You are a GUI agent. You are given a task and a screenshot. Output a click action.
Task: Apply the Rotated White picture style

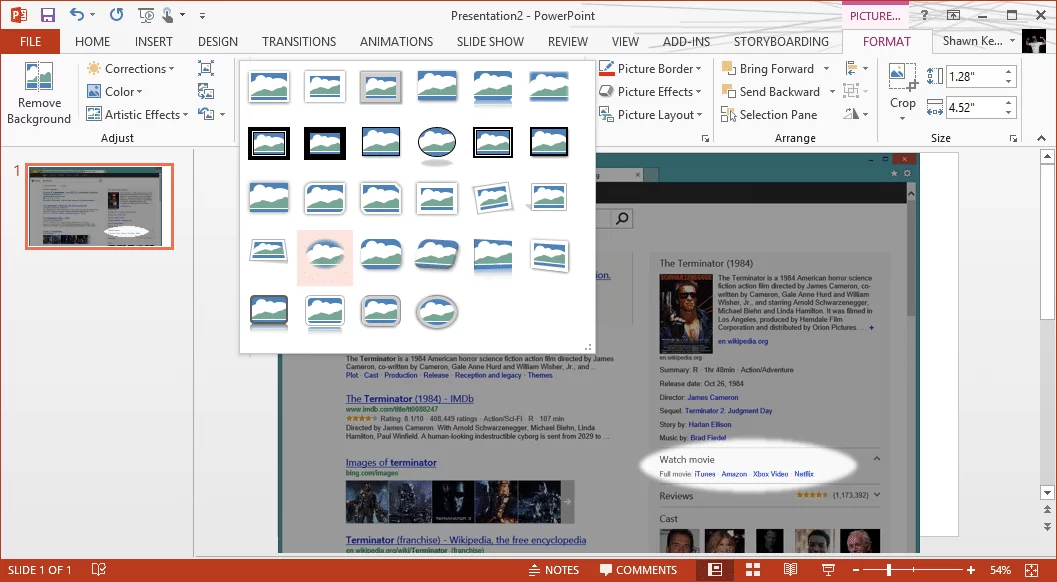coord(493,198)
